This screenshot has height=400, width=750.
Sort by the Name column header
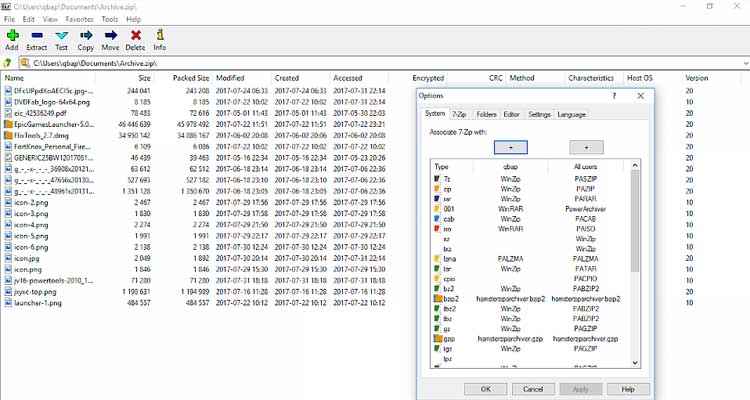(x=49, y=78)
